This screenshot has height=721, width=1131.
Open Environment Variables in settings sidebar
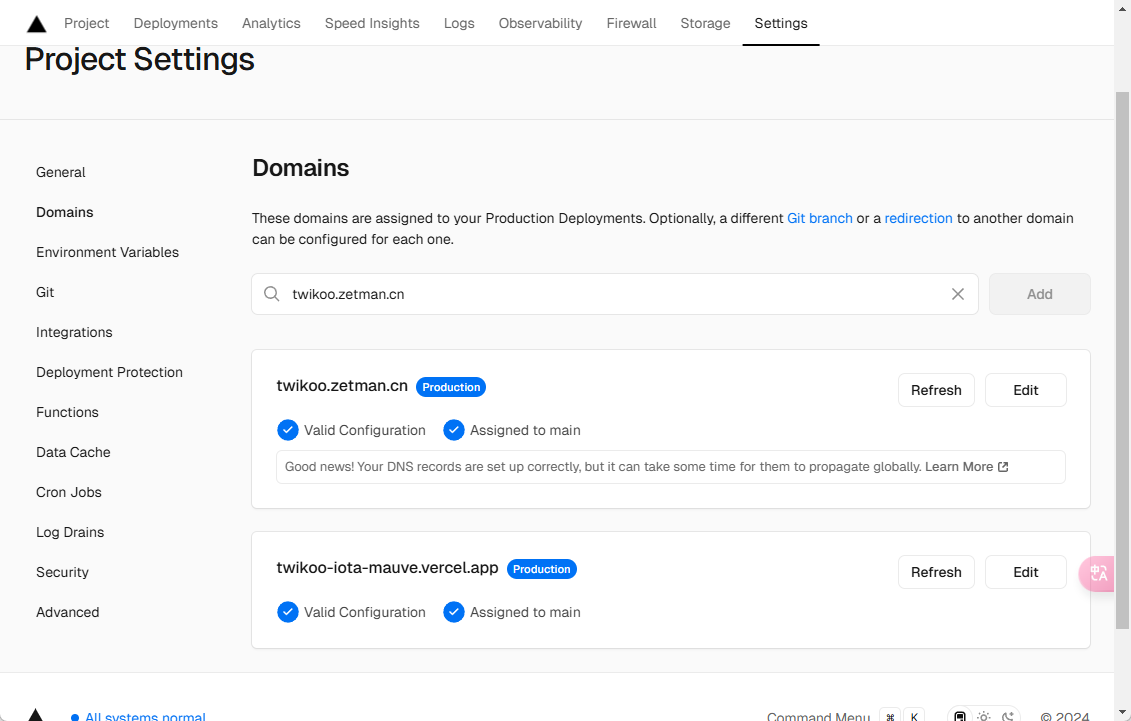click(x=107, y=252)
